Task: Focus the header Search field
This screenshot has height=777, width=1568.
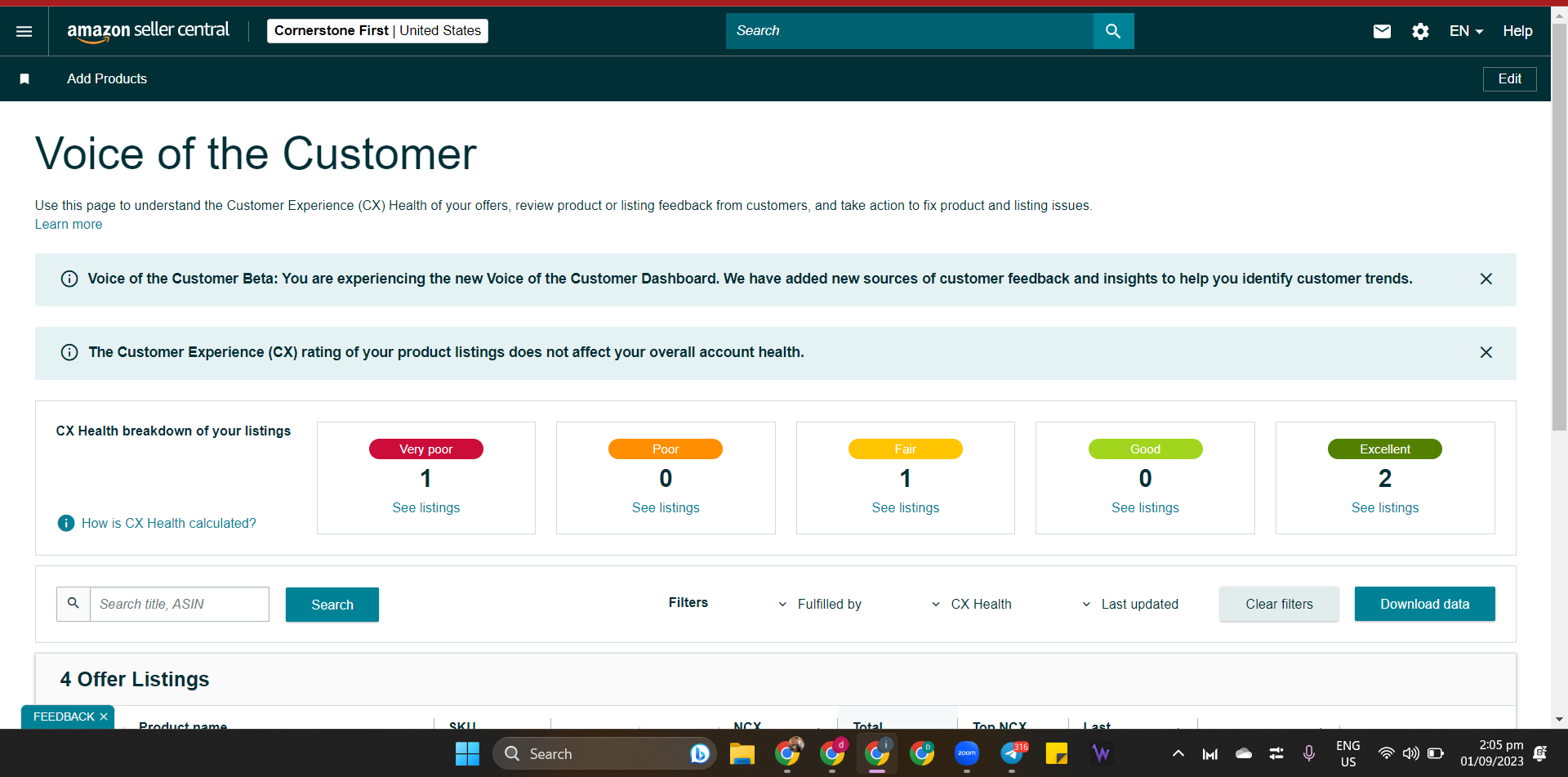Action: click(x=910, y=31)
